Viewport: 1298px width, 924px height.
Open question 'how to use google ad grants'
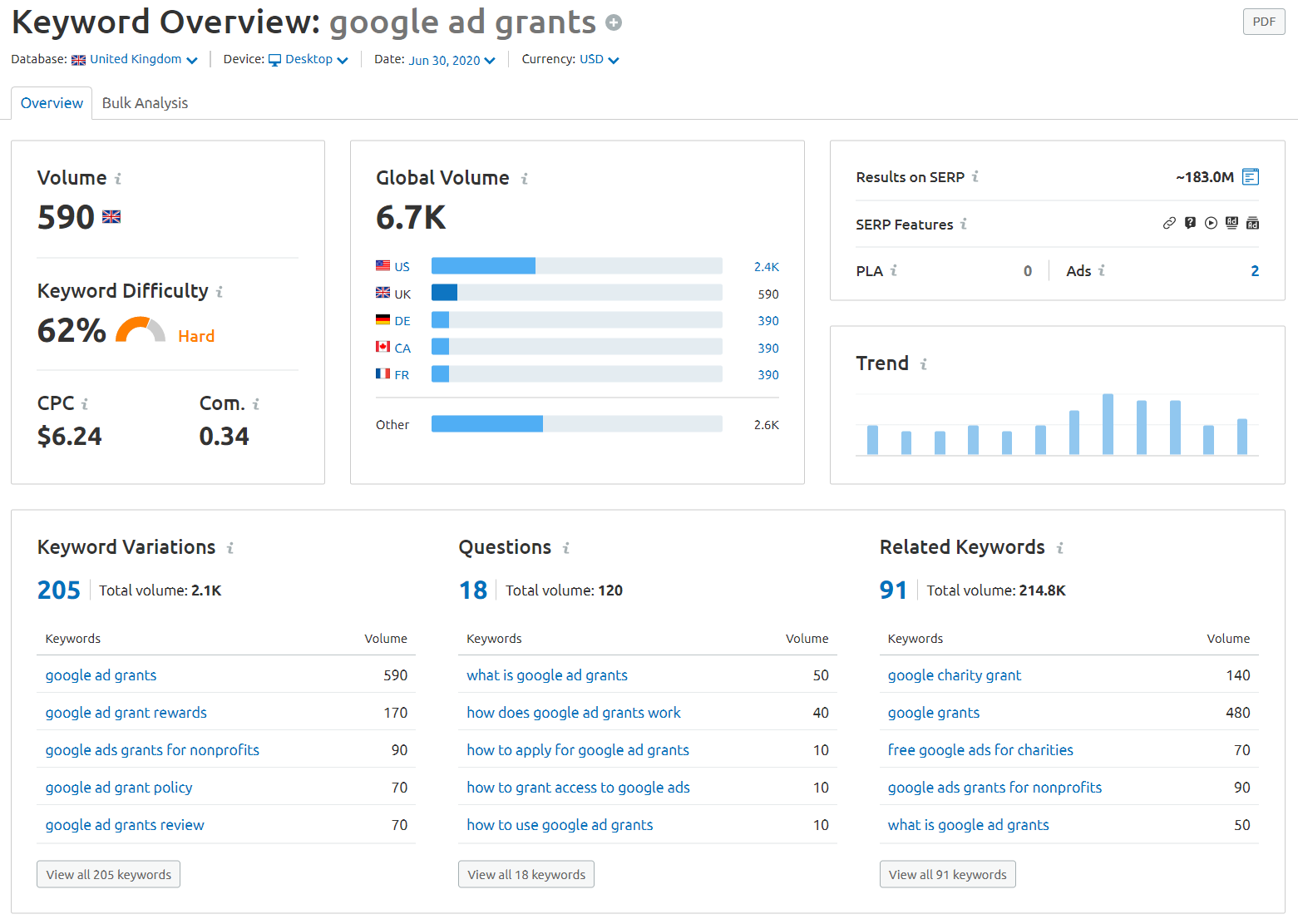click(560, 825)
